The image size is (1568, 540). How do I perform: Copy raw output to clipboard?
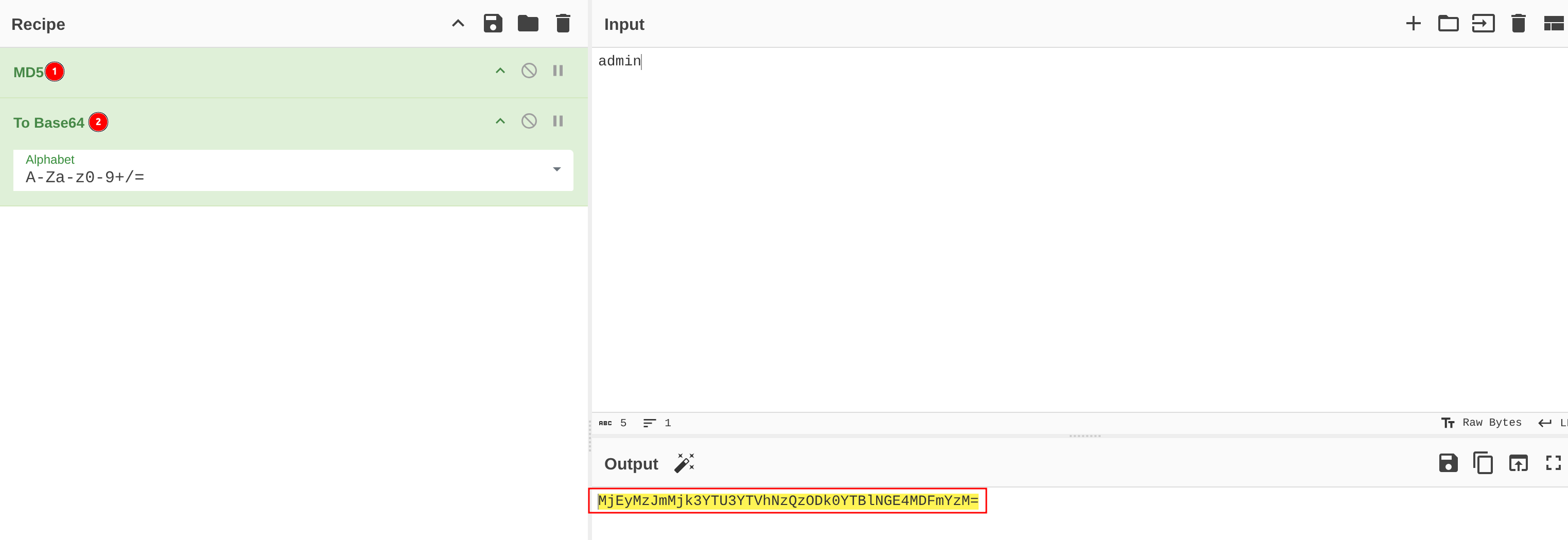(1483, 463)
